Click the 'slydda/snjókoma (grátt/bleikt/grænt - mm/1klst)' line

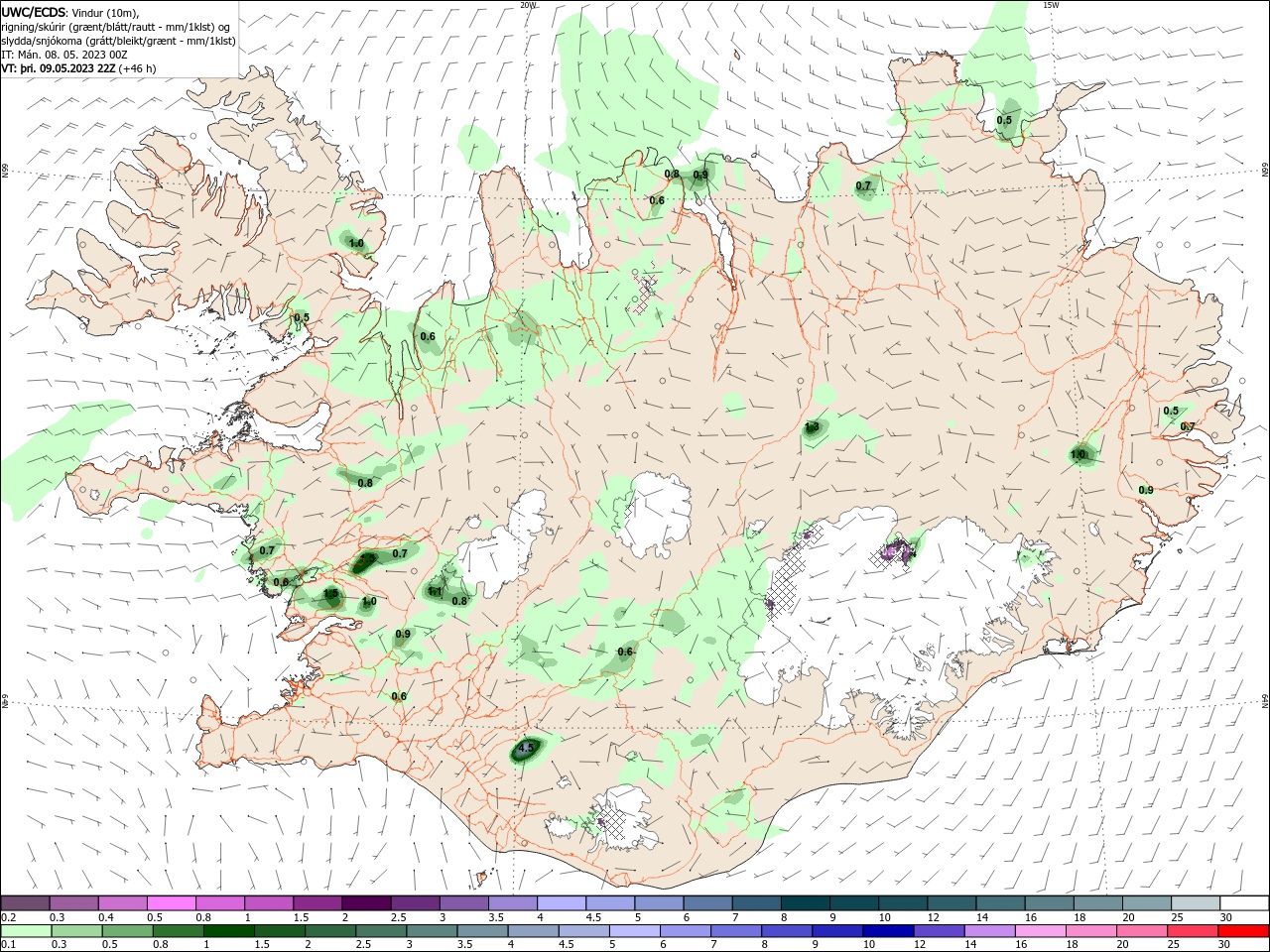pyautogui.click(x=118, y=41)
